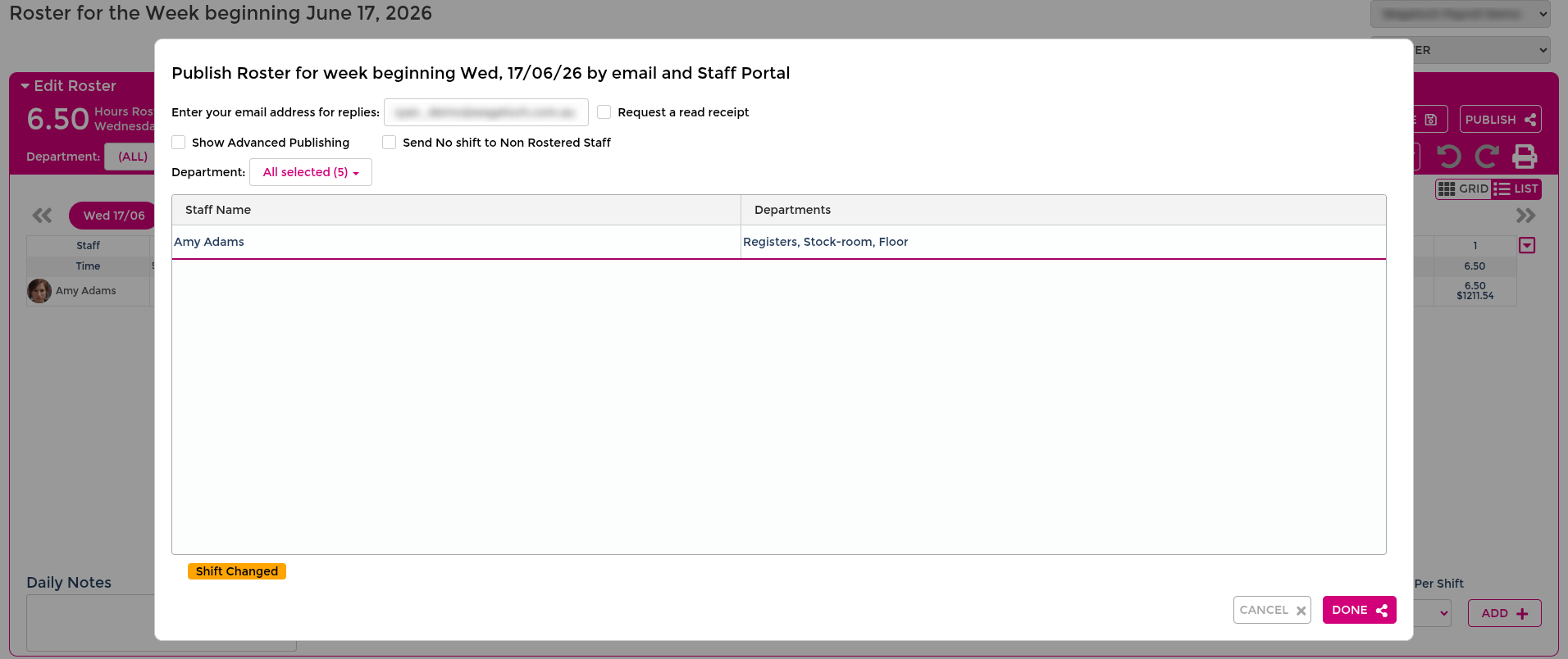Click the save disk icon

(x=1431, y=120)
